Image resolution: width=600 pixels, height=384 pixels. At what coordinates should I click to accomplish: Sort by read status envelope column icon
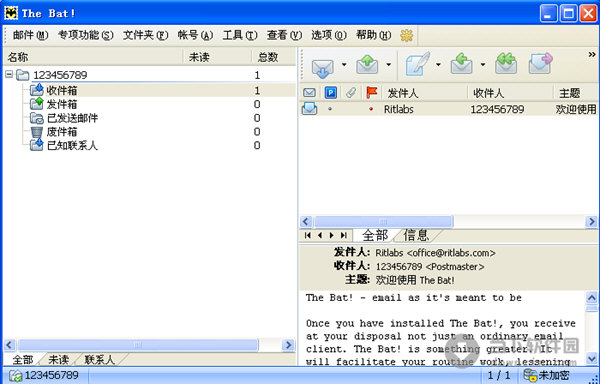(x=309, y=93)
